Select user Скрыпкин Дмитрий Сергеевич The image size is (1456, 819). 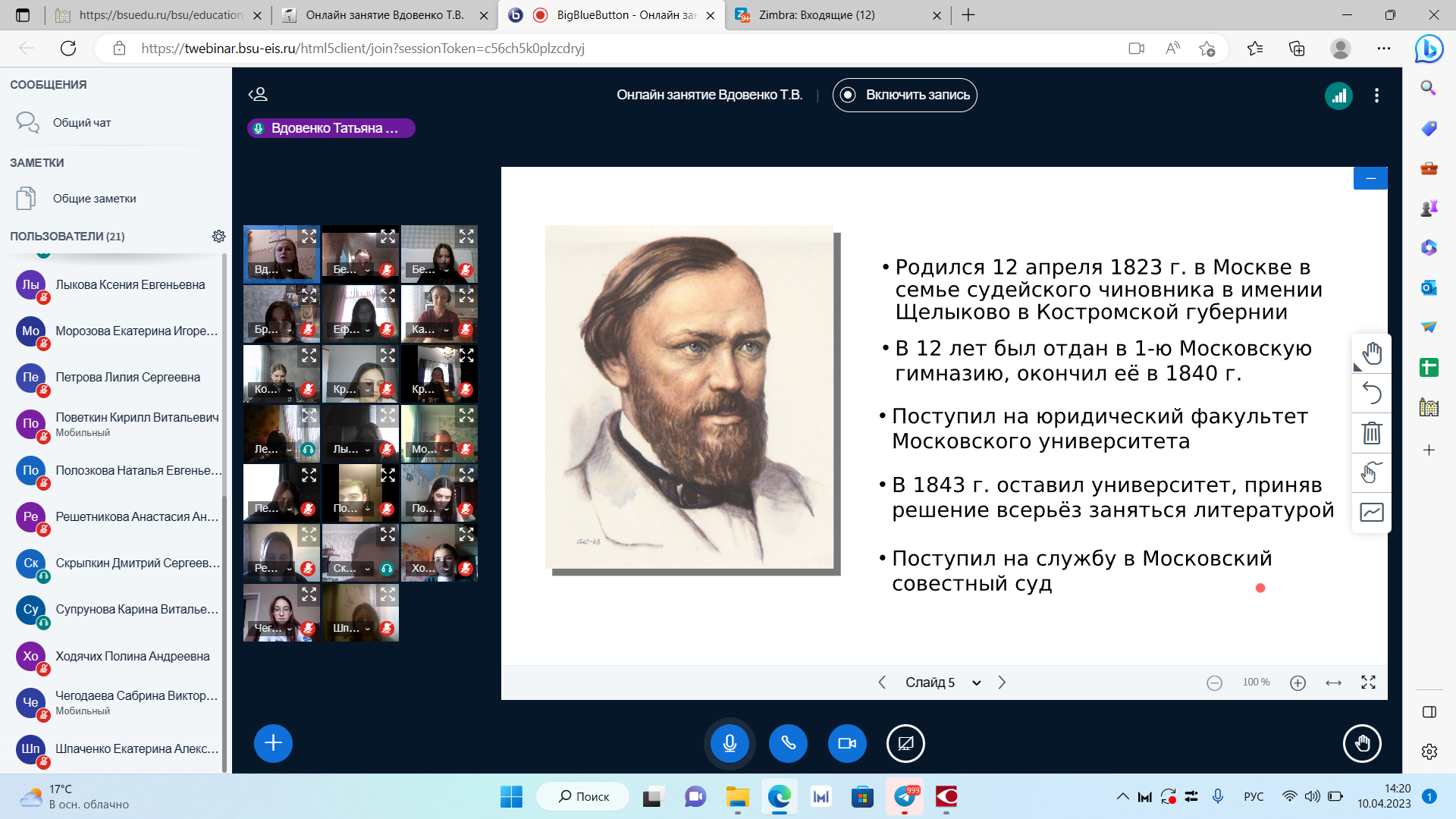[118, 563]
